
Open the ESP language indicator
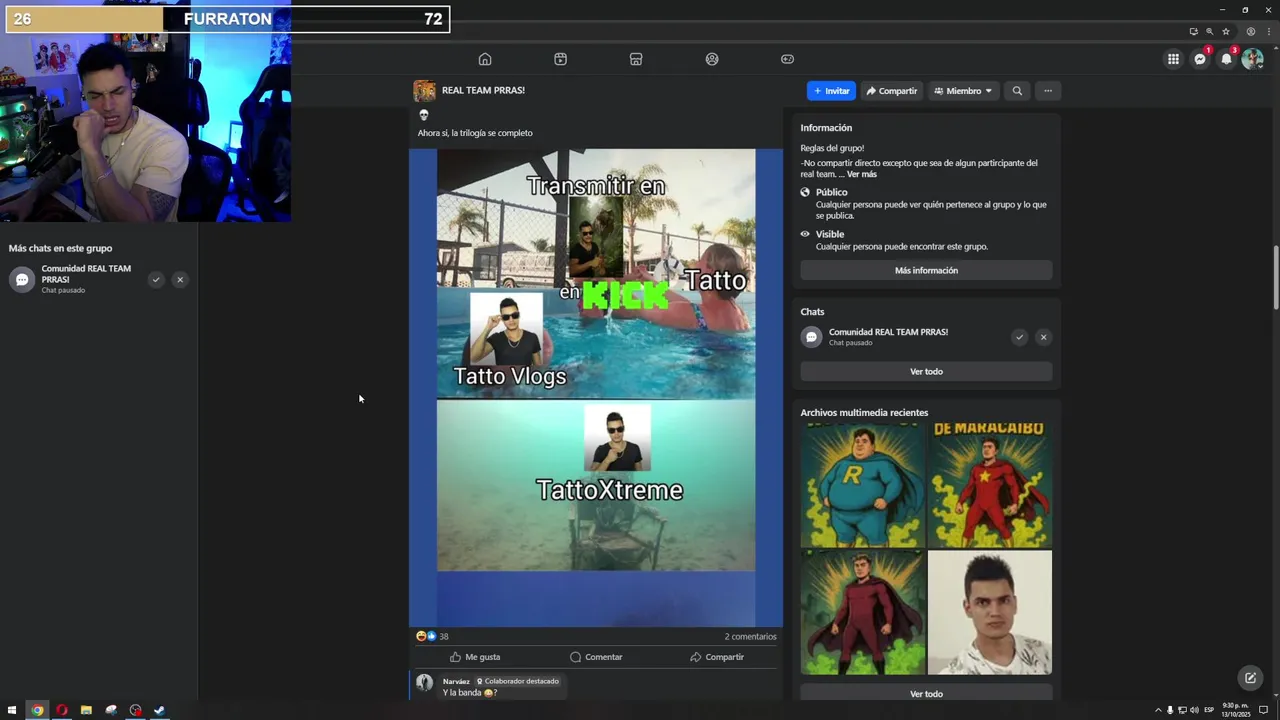pos(1209,710)
